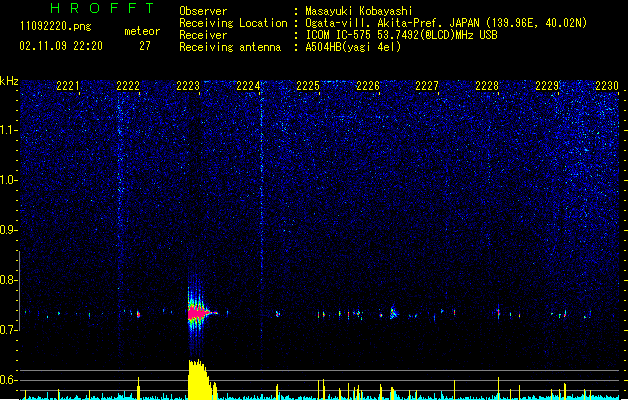Image resolution: width=629 pixels, height=400 pixels.
Task: Click the 1.1 kHz axis label
Action: [9, 130]
